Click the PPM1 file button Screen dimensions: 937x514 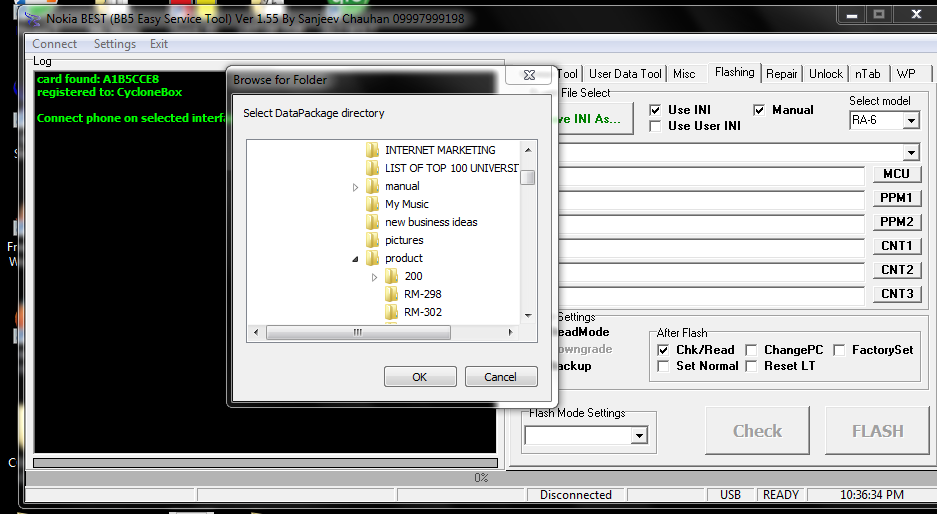coord(896,198)
